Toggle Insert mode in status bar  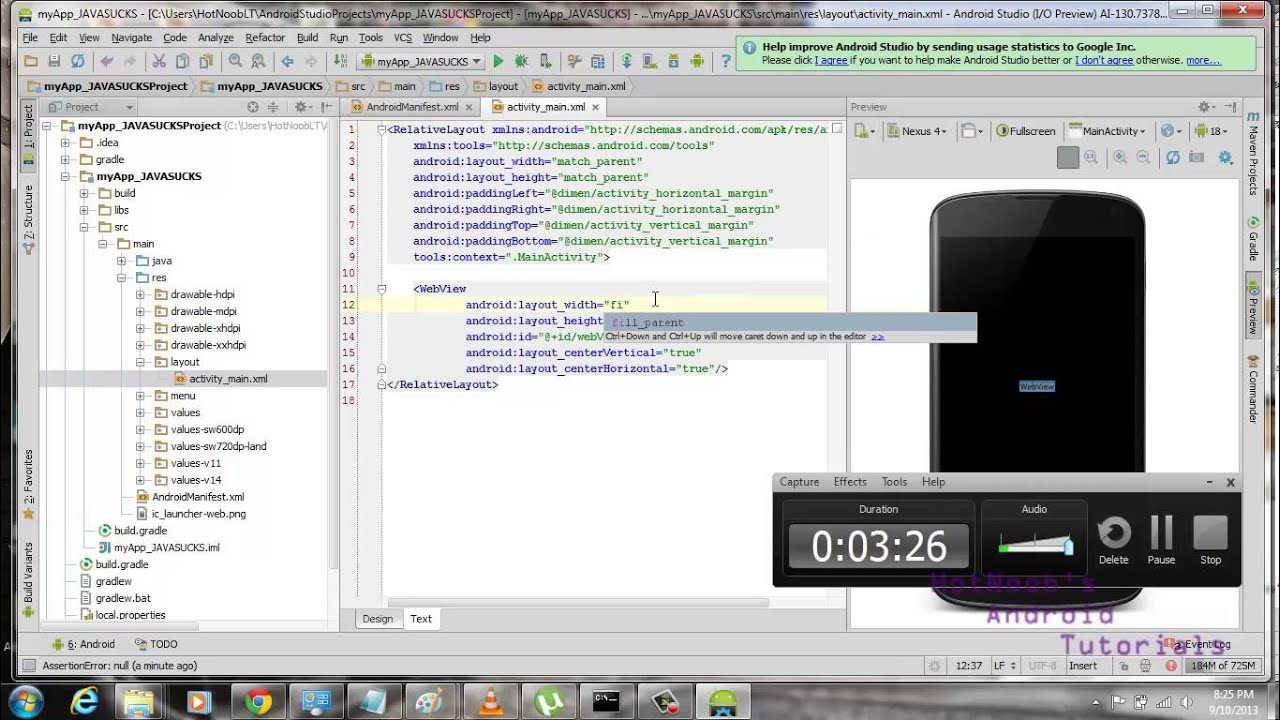tap(1082, 665)
